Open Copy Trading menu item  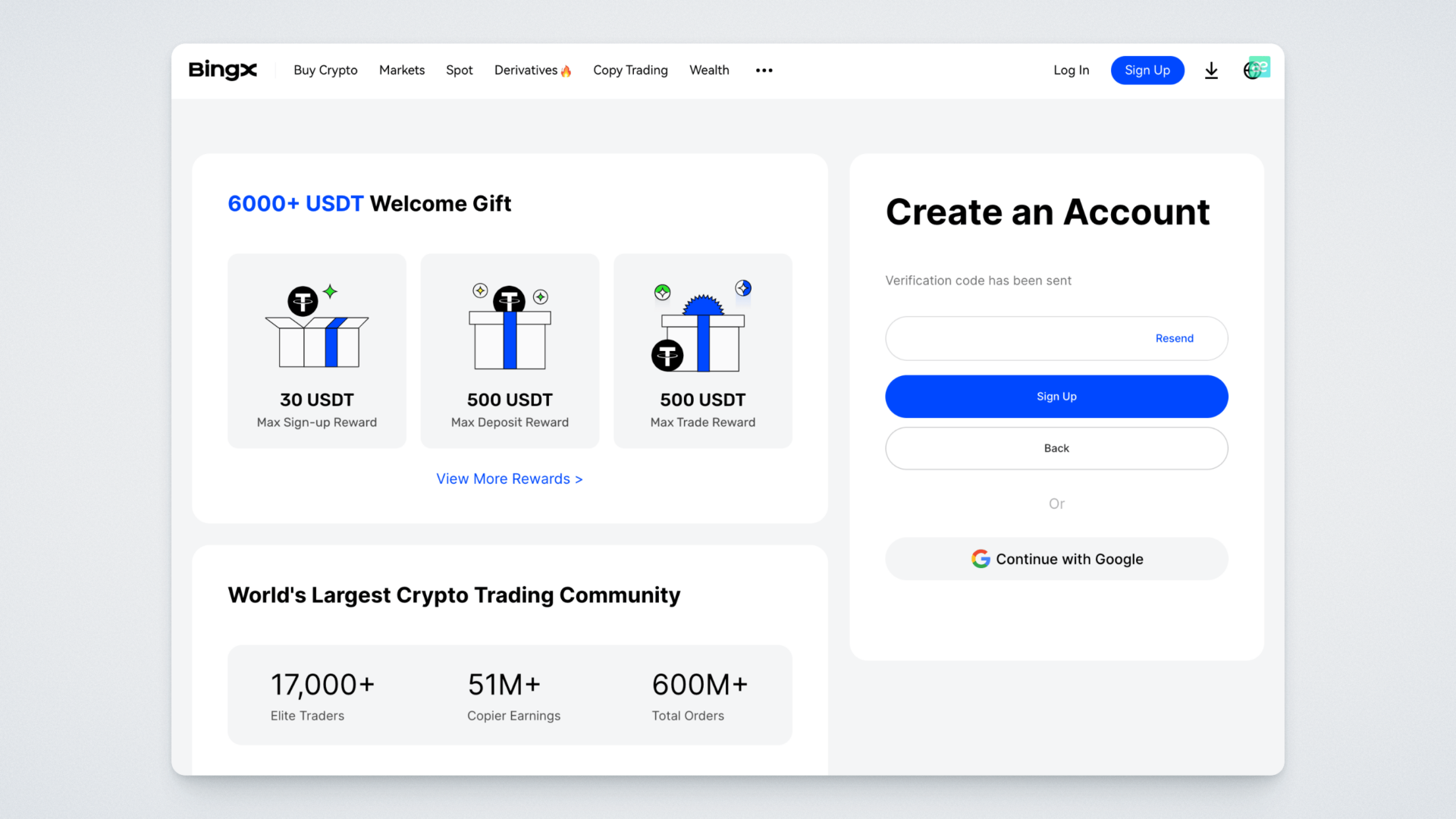[630, 71]
